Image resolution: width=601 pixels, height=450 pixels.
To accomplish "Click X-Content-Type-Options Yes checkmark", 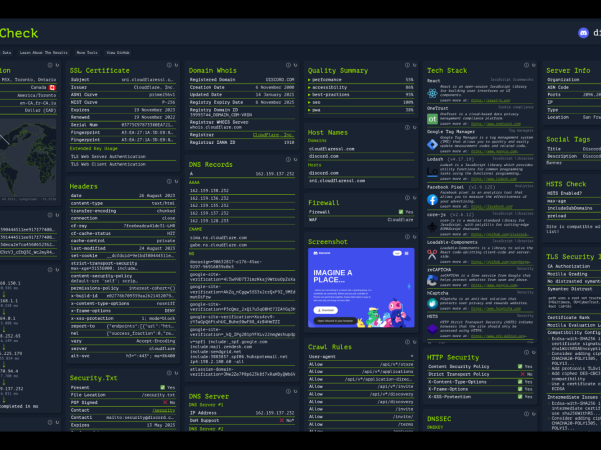I will 520,382.
